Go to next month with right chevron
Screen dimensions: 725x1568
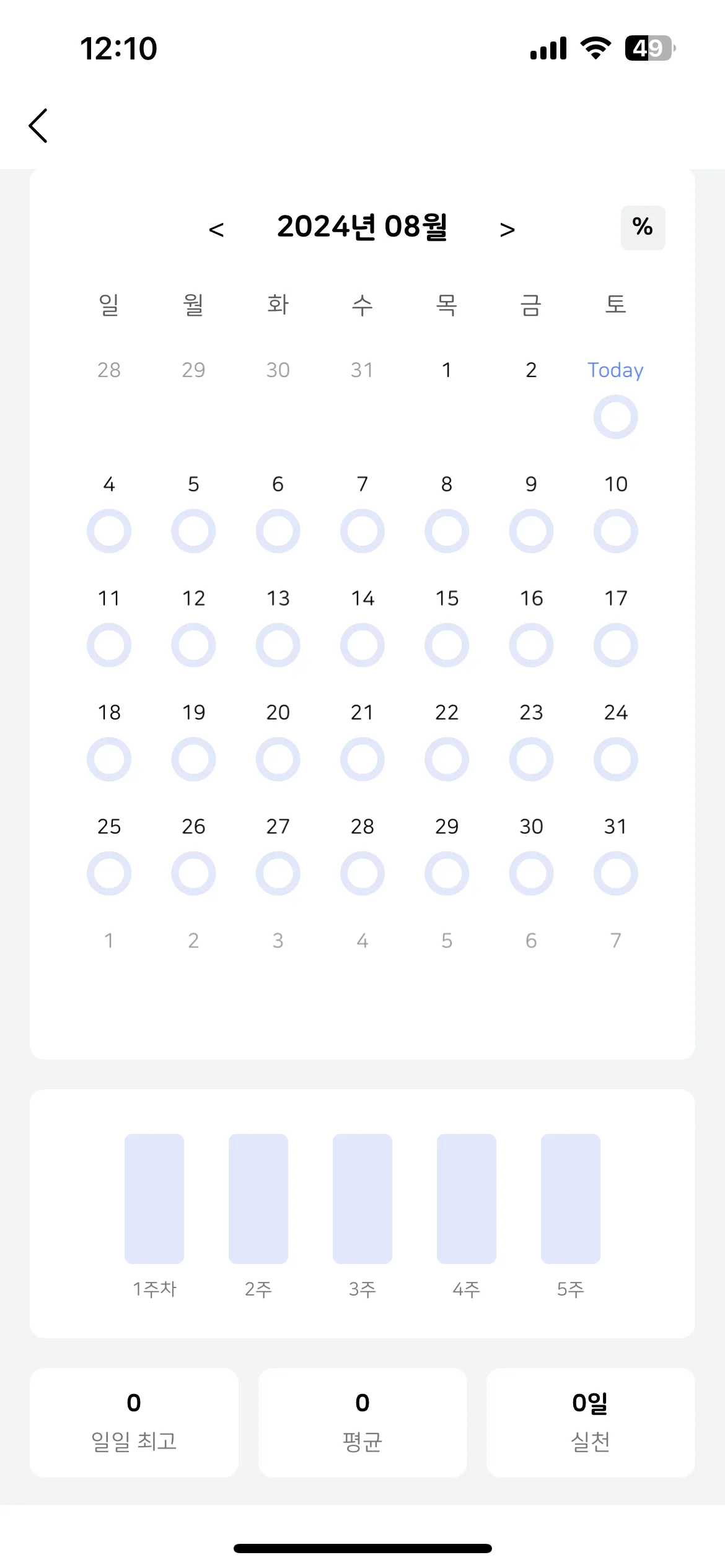(507, 230)
